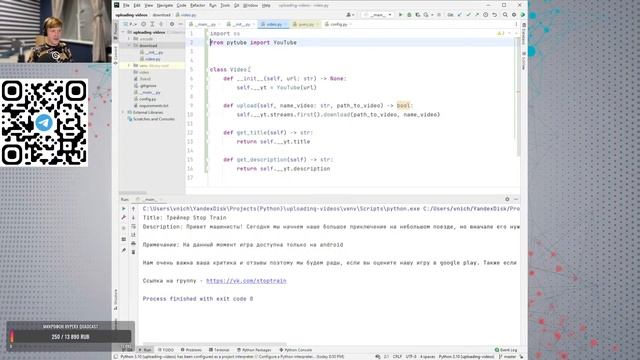The width and height of the screenshot is (640, 360).
Task: Open the TODO tool window
Action: [166, 350]
